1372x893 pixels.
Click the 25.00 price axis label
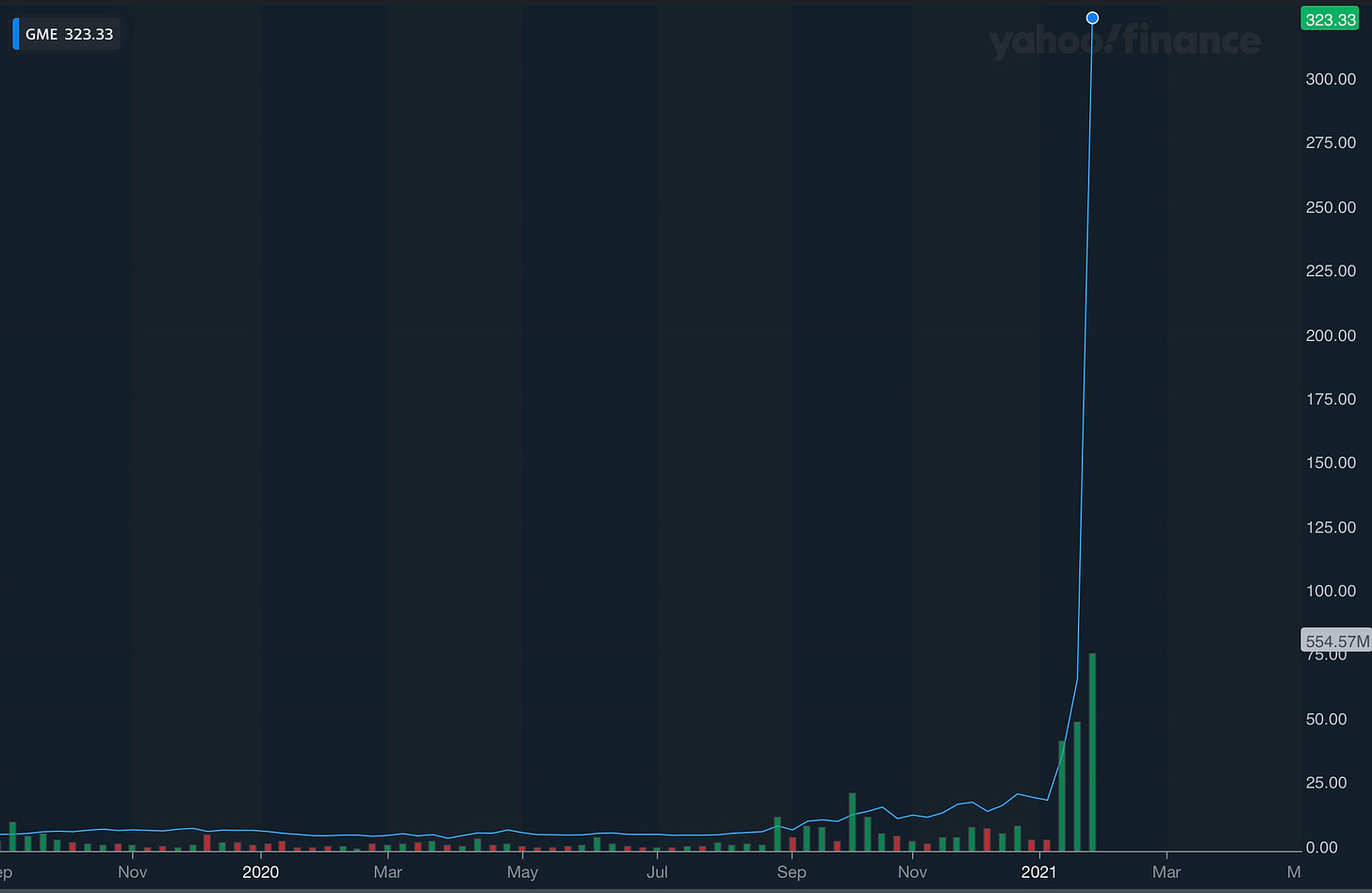[x=1326, y=783]
